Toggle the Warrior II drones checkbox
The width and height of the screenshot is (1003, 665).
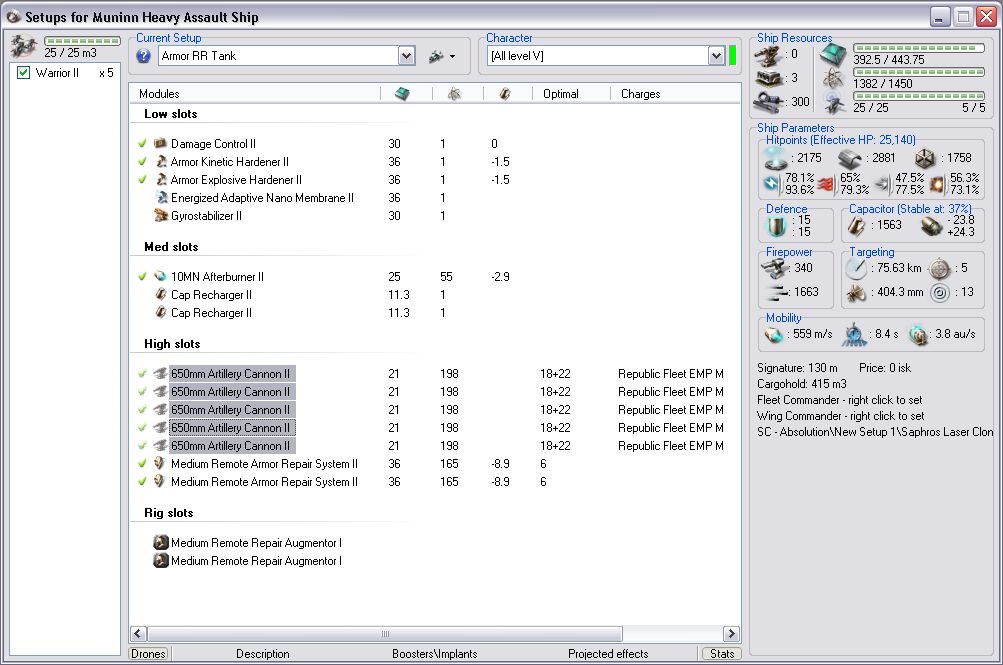coord(24,72)
